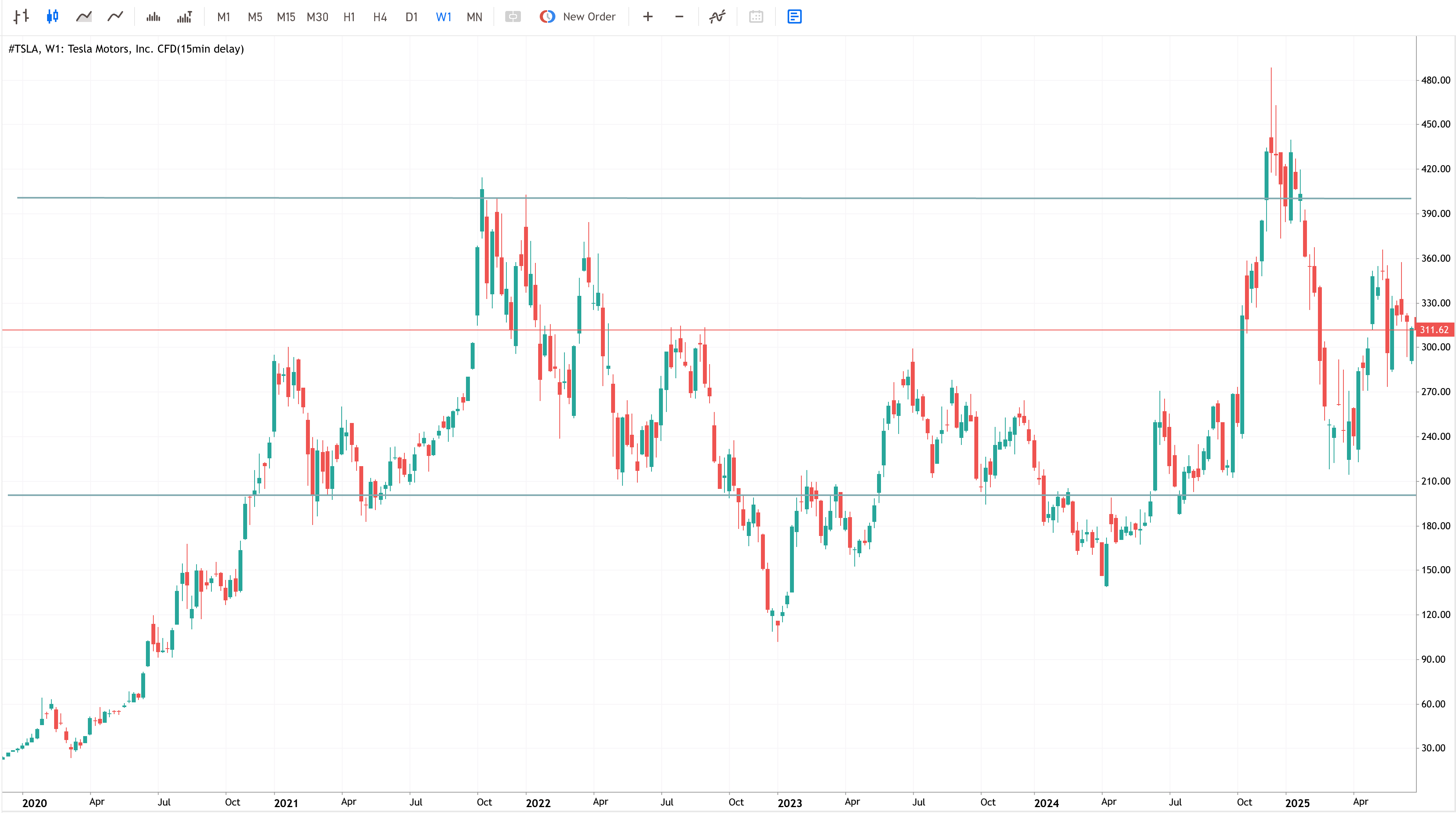The image size is (1456, 813).
Task: Switch to bar chart display
Action: pyautogui.click(x=21, y=16)
